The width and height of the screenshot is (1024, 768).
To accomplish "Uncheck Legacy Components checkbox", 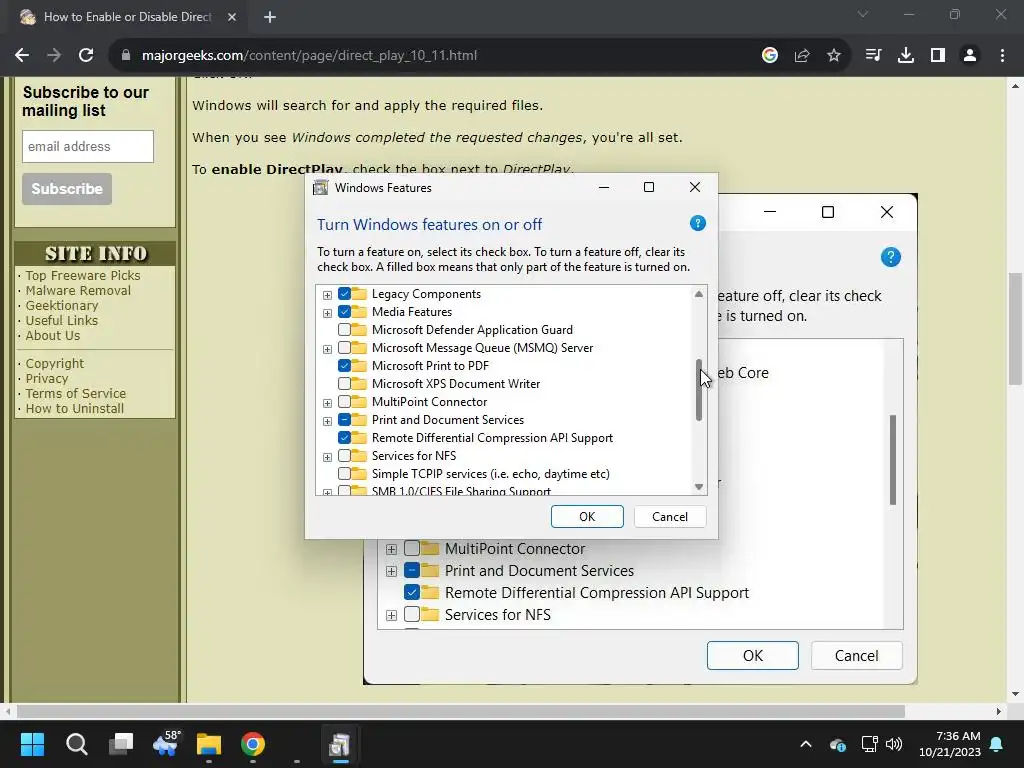I will 344,294.
